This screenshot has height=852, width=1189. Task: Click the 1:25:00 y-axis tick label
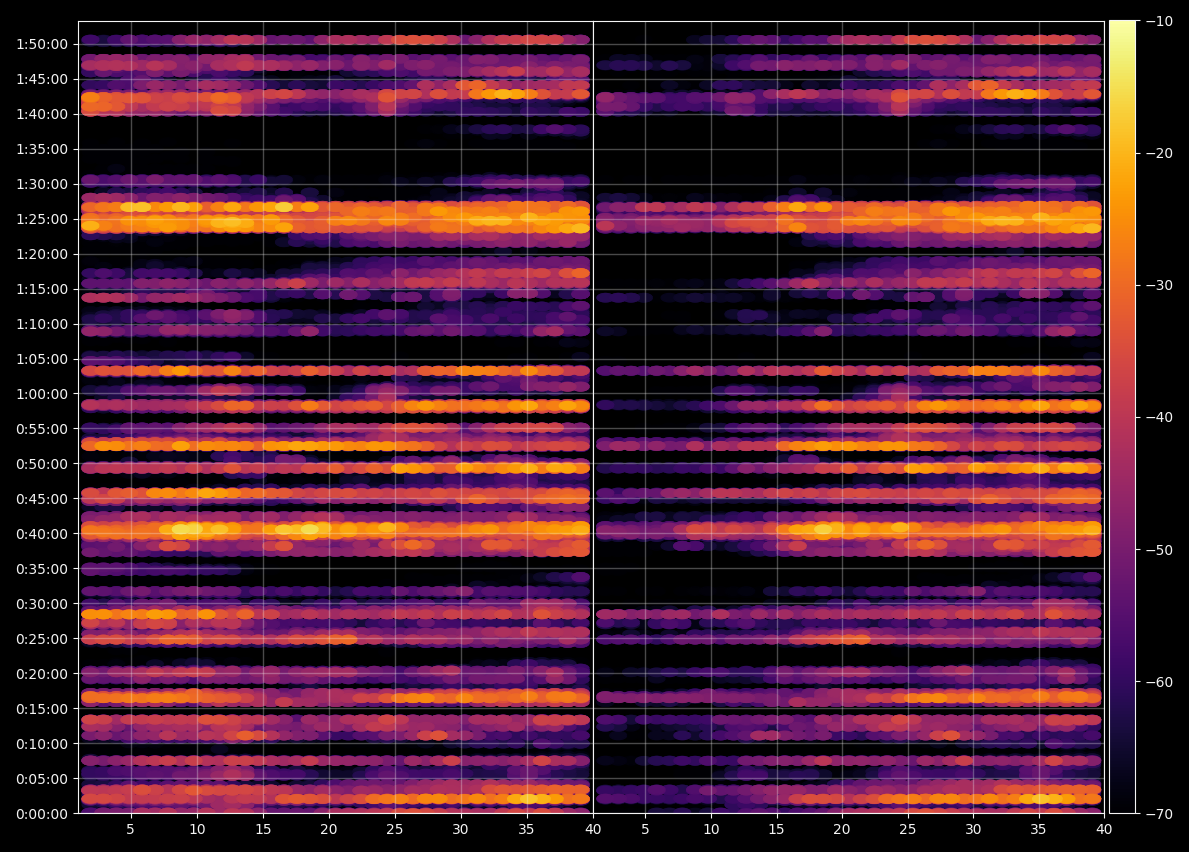[x=42, y=219]
